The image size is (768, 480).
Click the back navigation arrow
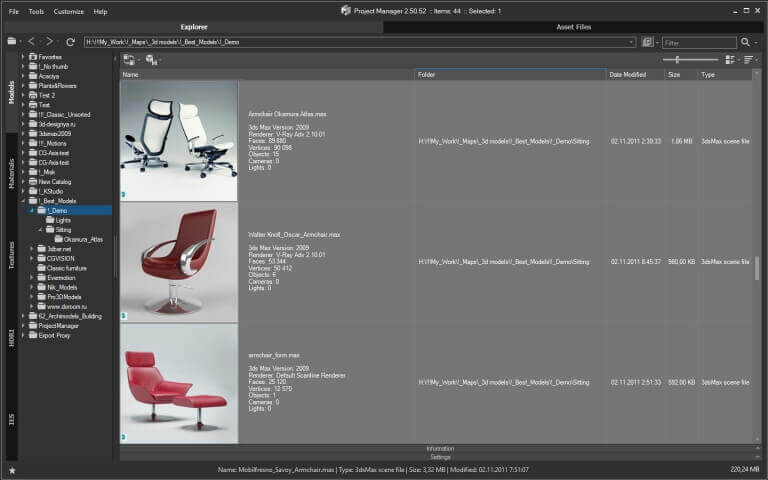31,42
